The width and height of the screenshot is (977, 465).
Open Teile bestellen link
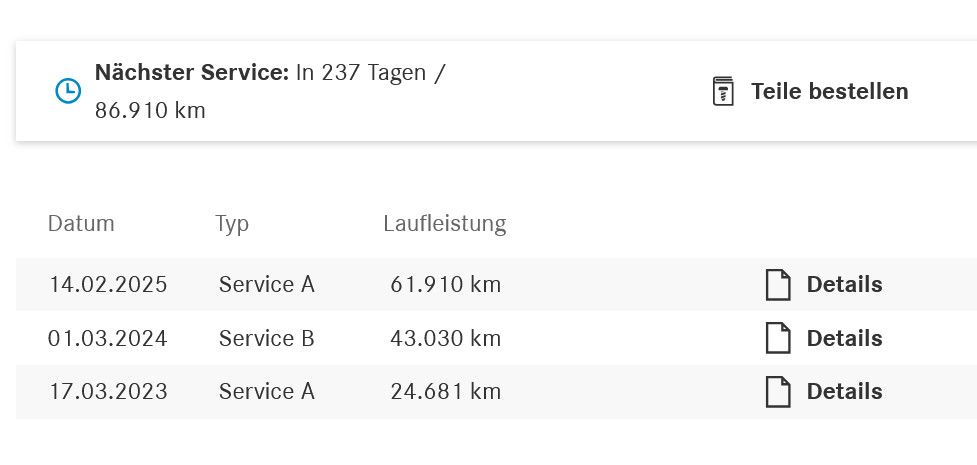(829, 91)
